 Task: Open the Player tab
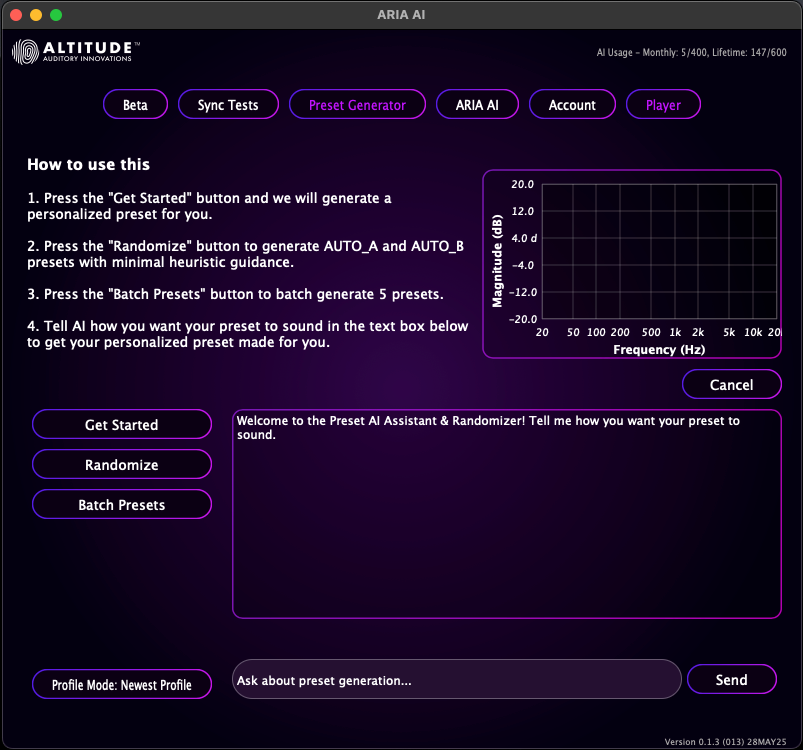(x=663, y=104)
